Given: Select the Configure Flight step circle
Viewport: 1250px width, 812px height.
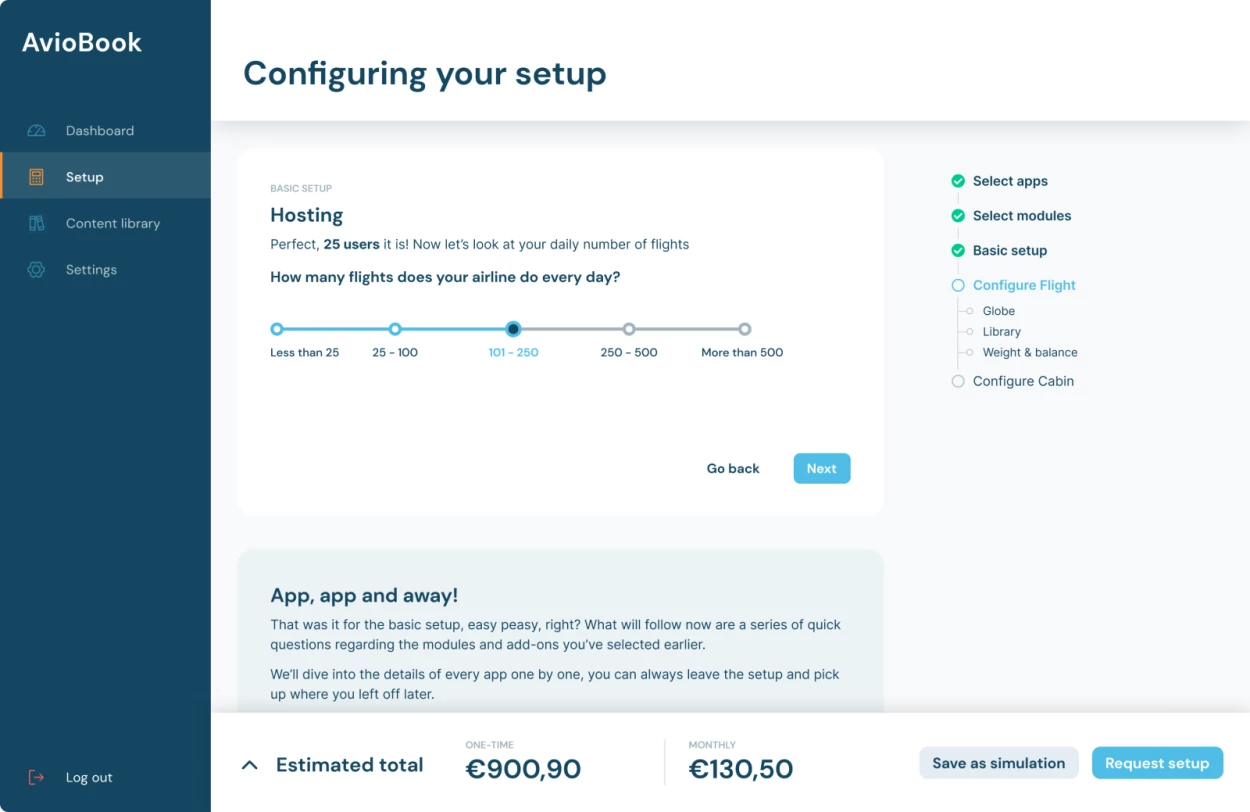Looking at the screenshot, I should pyautogui.click(x=958, y=285).
